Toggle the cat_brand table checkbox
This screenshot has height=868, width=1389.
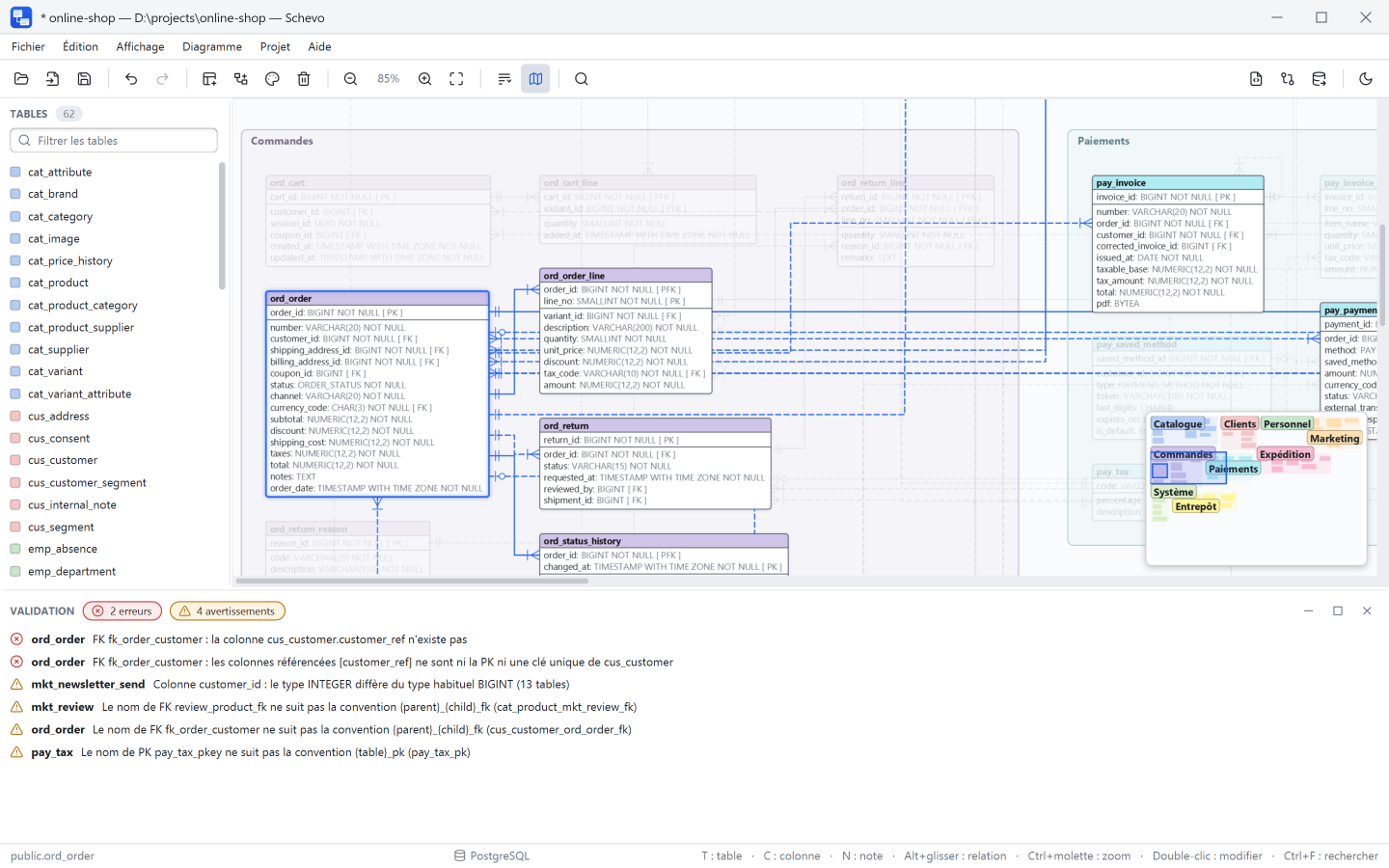pyautogui.click(x=15, y=194)
